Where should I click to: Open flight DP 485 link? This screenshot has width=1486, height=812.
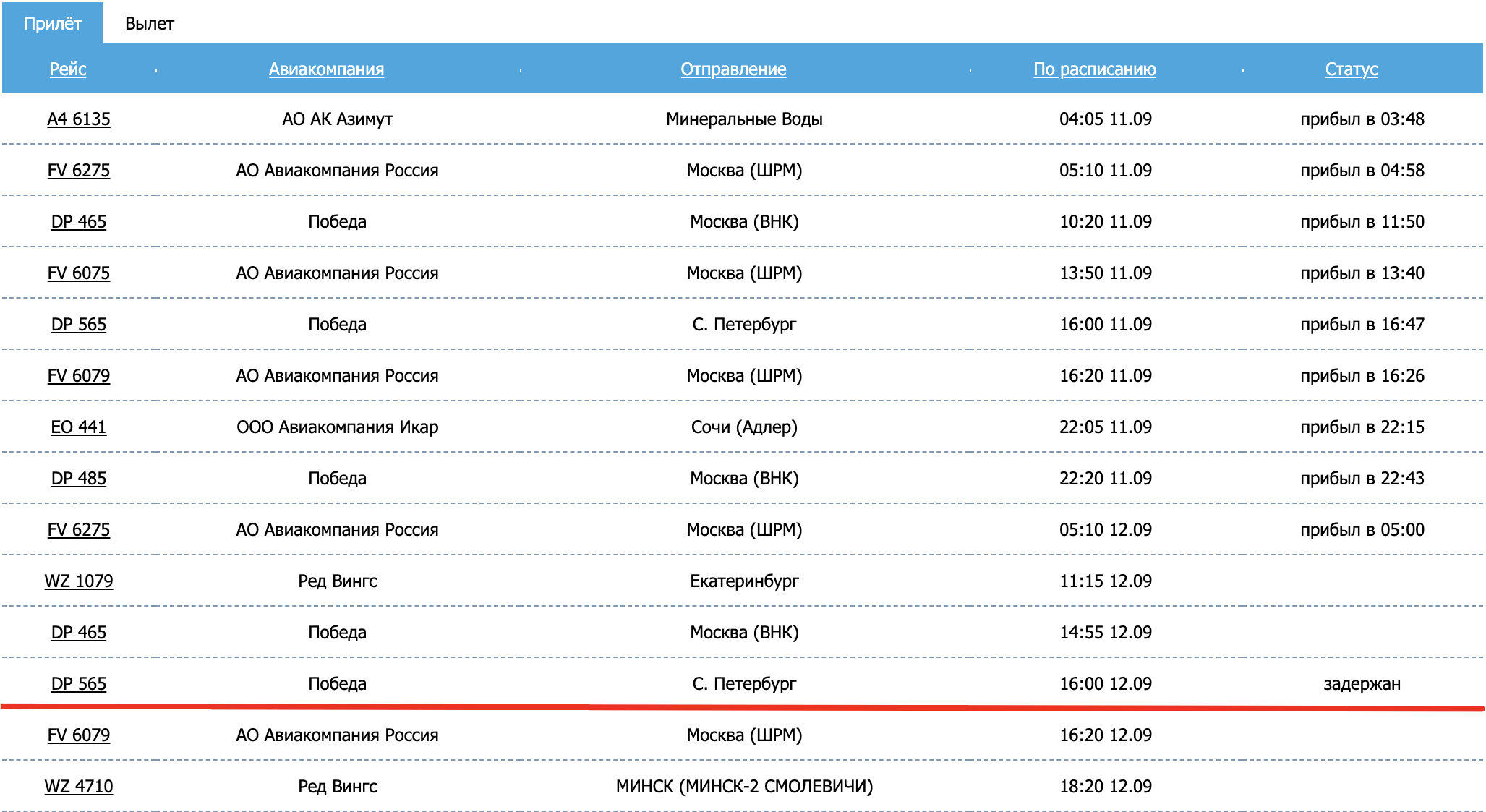tap(79, 479)
